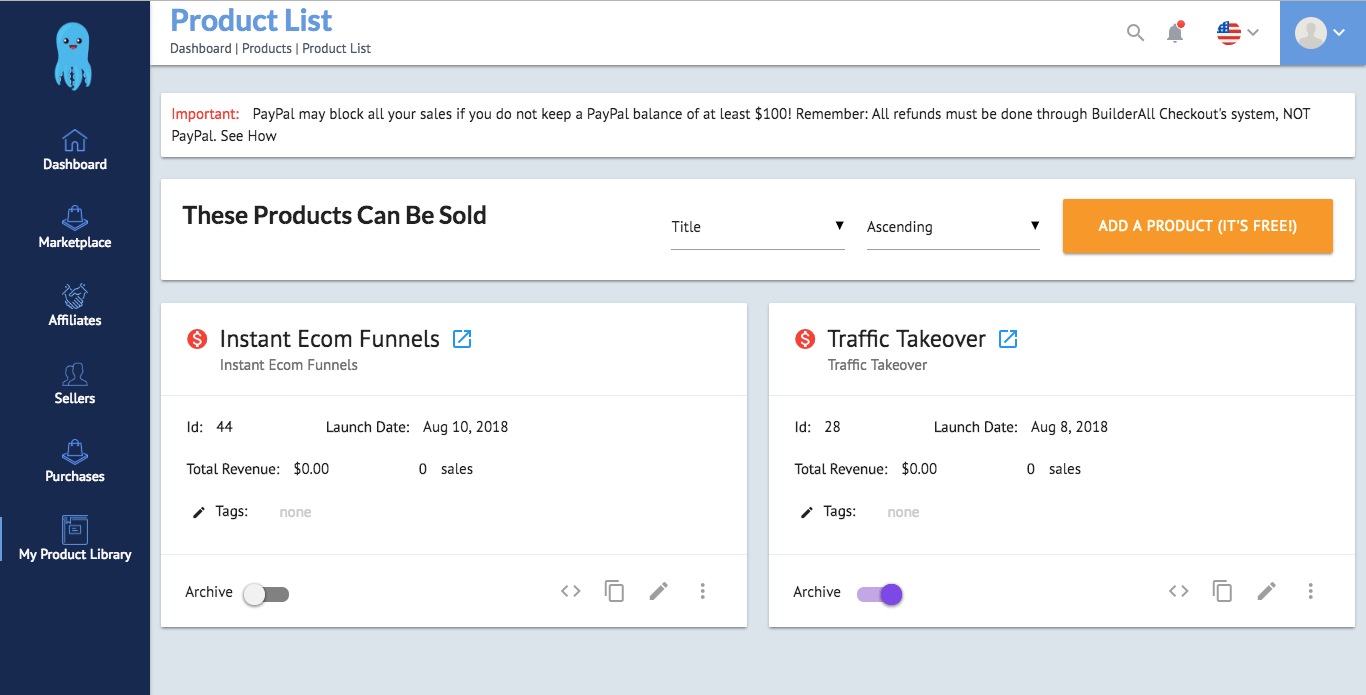This screenshot has width=1366, height=695.
Task: Open My Product Library in sidebar
Action: click(x=75, y=540)
